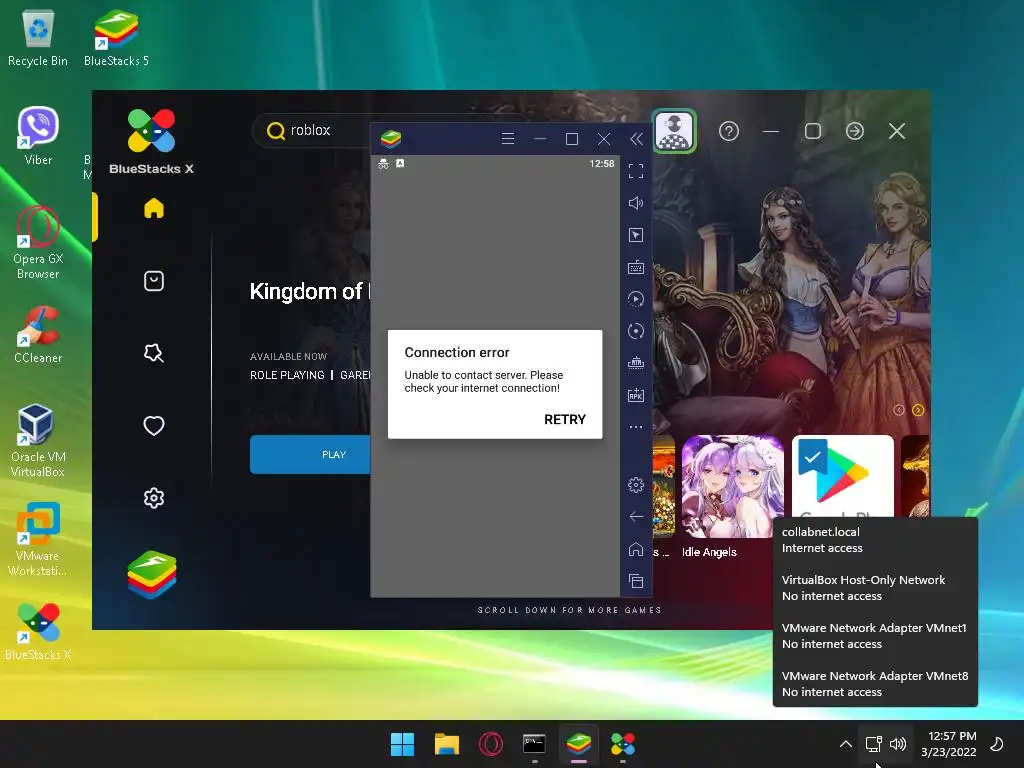Open the Opera GX Browser desktop shortcut

tap(38, 243)
